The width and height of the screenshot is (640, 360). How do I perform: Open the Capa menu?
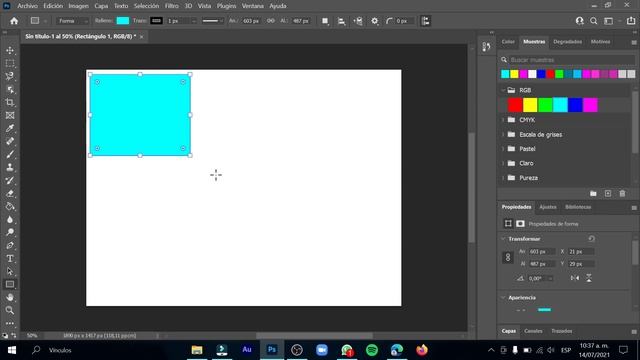click(101, 6)
